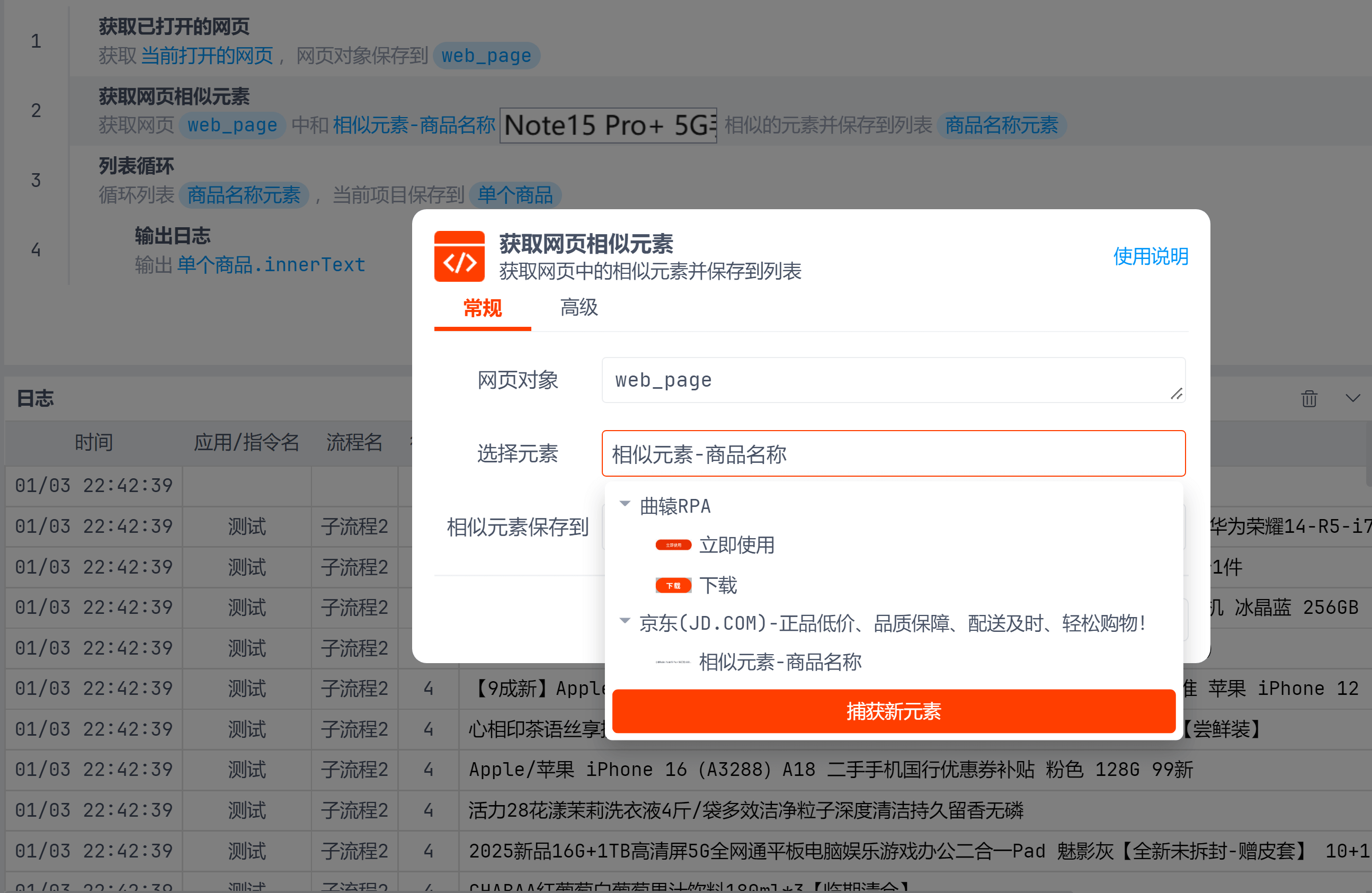Select 下载 element in tree
Image resolution: width=1372 pixels, height=893 pixels.
(718, 585)
